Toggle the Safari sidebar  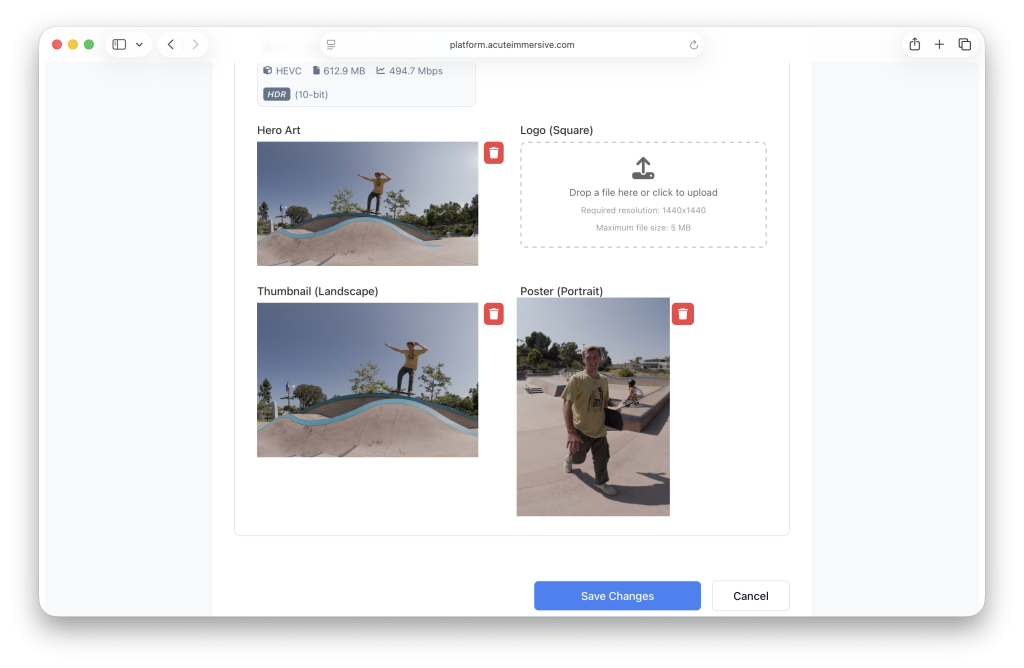pyautogui.click(x=119, y=45)
